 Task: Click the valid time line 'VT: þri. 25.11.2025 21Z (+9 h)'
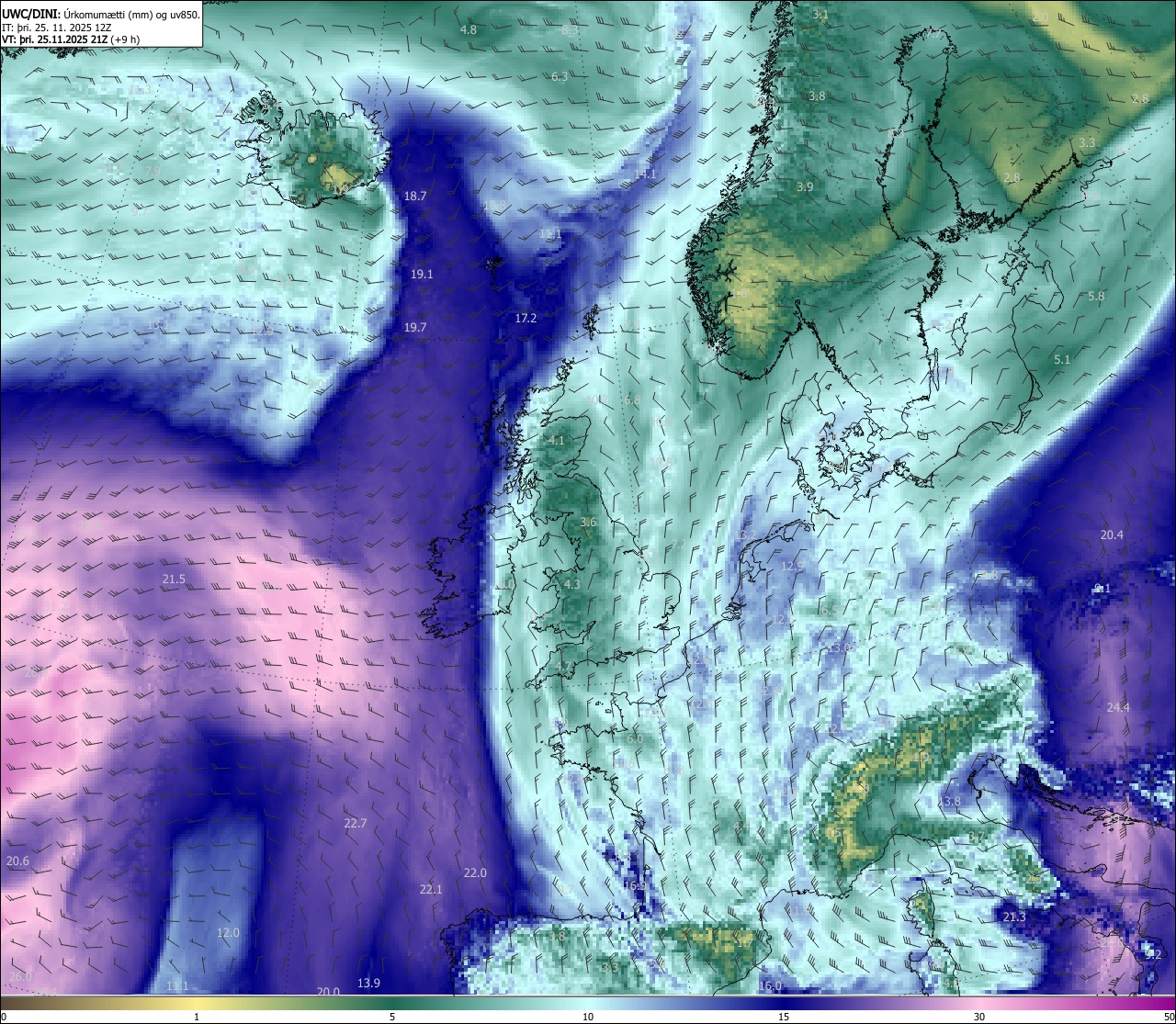pos(71,39)
